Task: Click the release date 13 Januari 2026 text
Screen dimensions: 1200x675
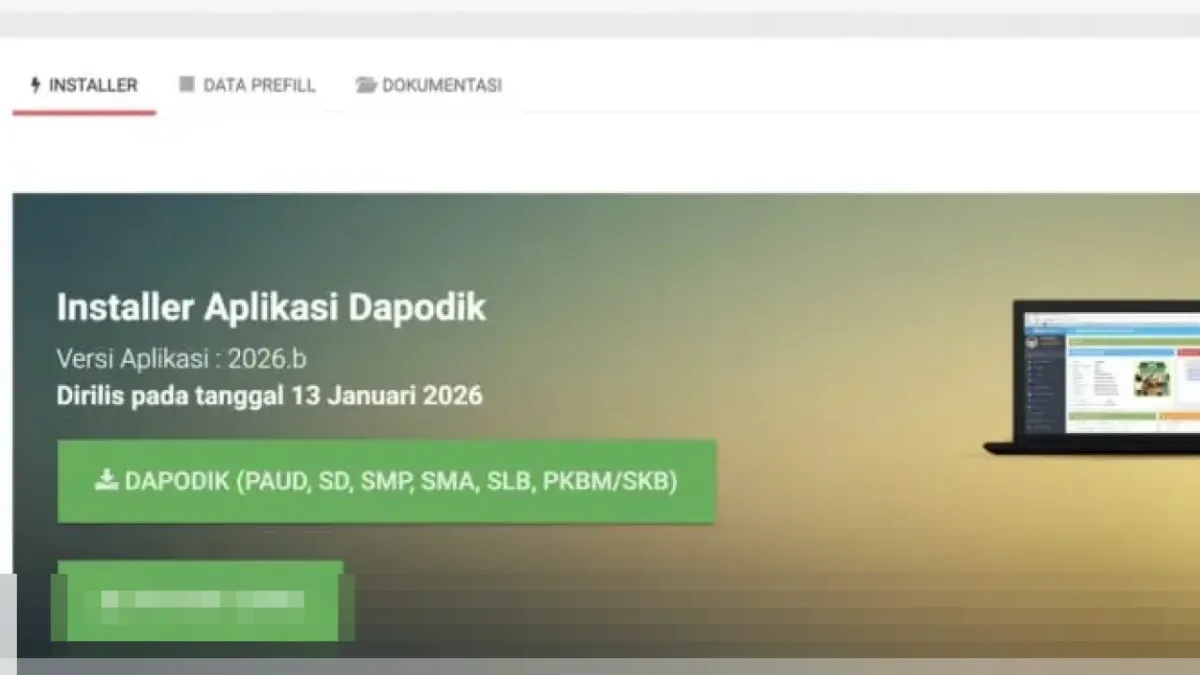Action: click(x=268, y=395)
